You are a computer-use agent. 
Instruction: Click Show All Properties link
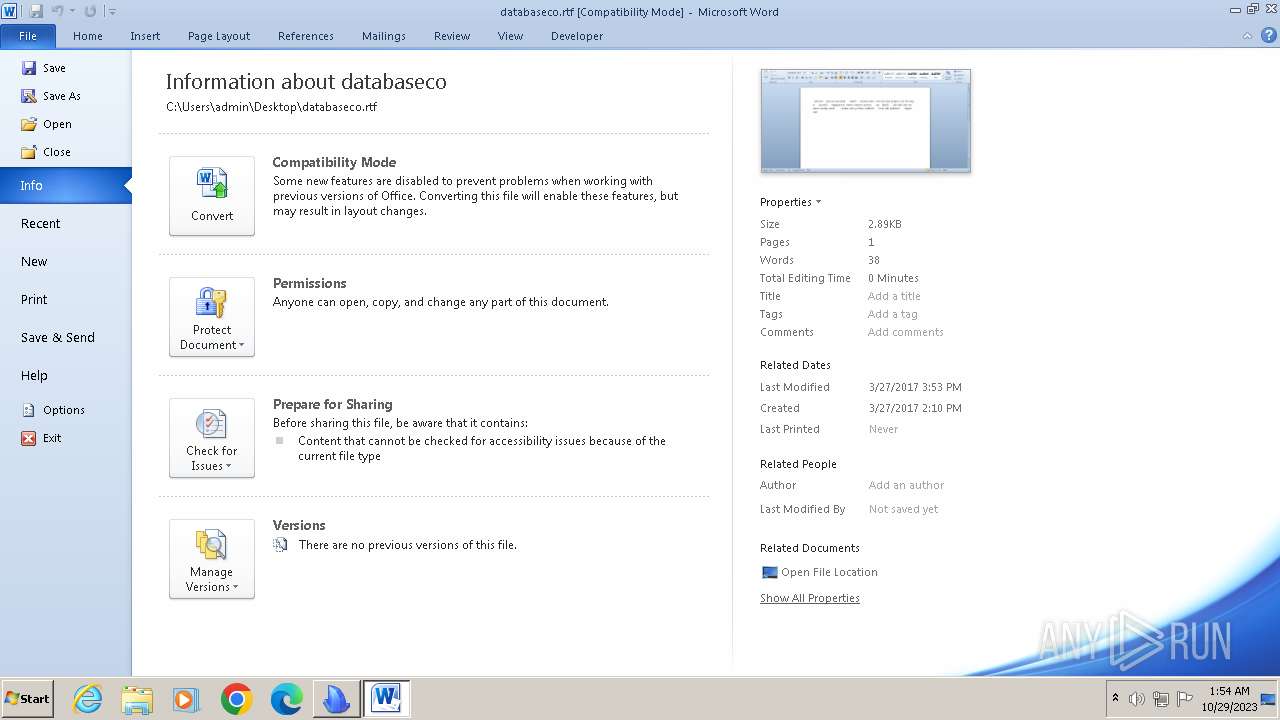point(810,598)
